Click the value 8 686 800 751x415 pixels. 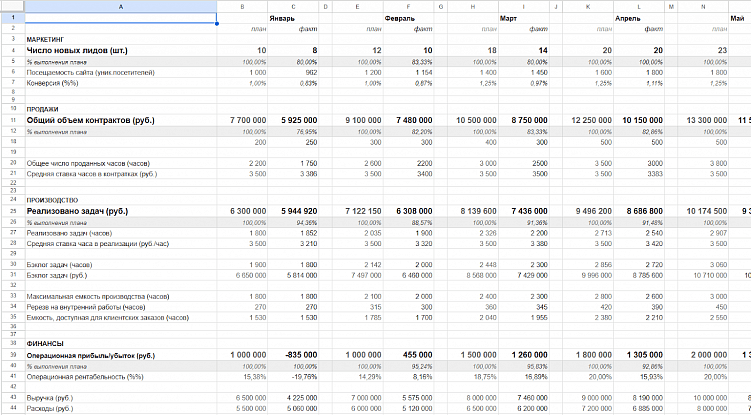(645, 211)
